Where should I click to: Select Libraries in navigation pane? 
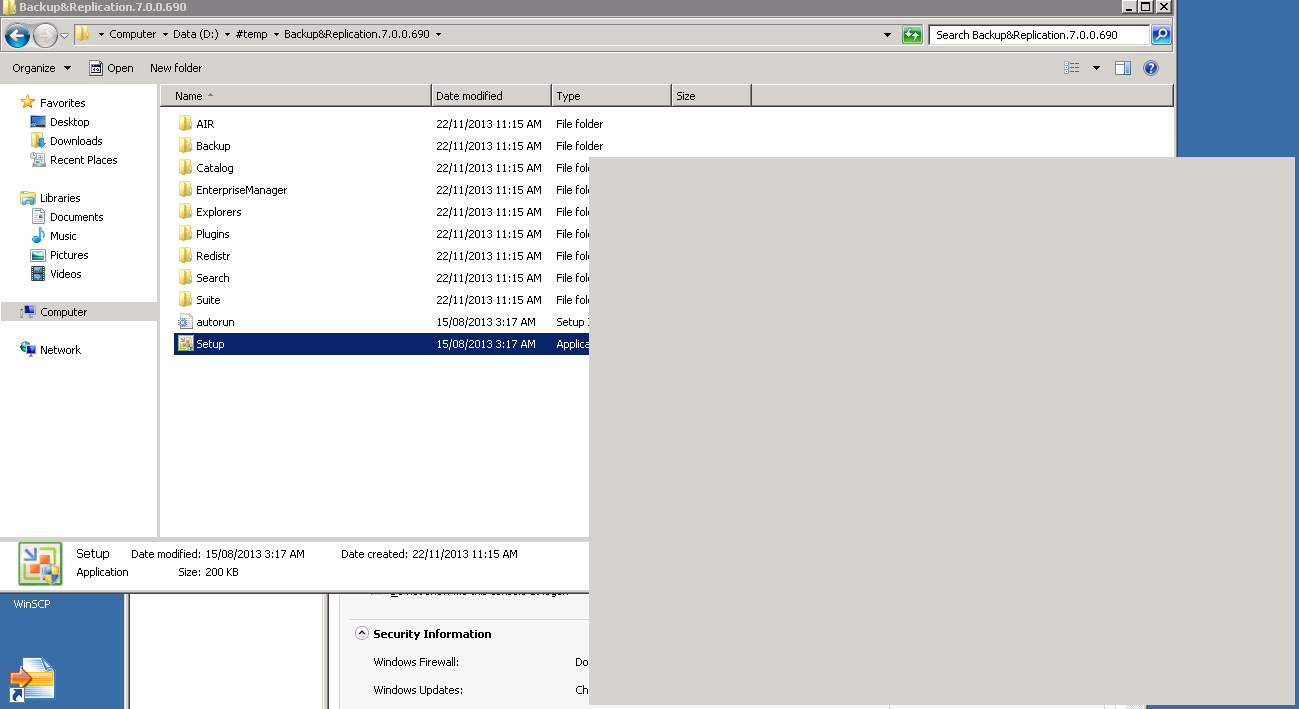pyautogui.click(x=60, y=198)
